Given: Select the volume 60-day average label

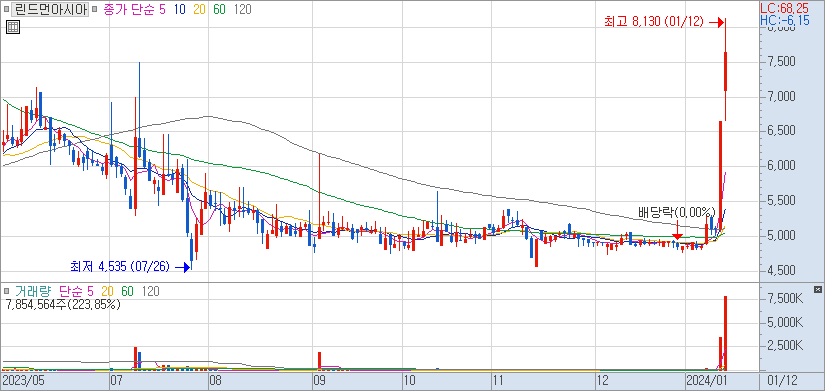Looking at the screenshot, I should tap(127, 290).
